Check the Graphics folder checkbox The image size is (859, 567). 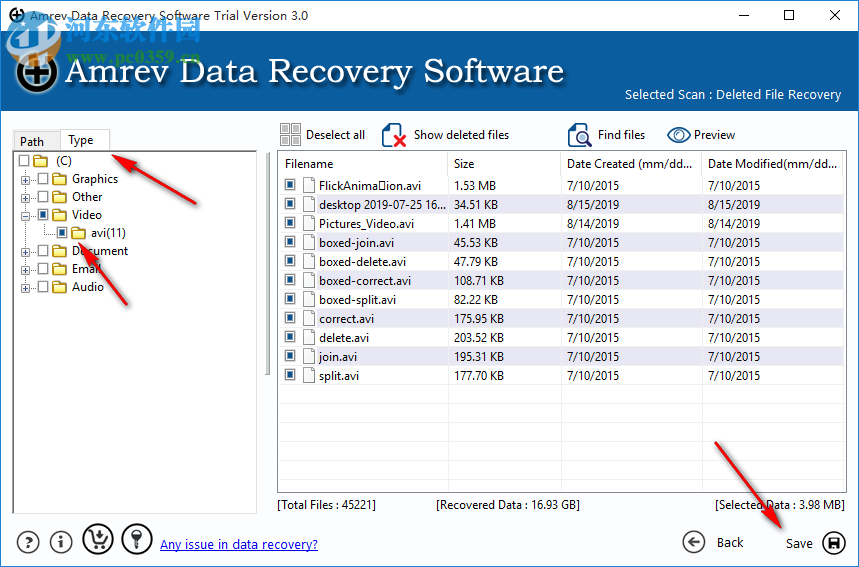[x=43, y=179]
